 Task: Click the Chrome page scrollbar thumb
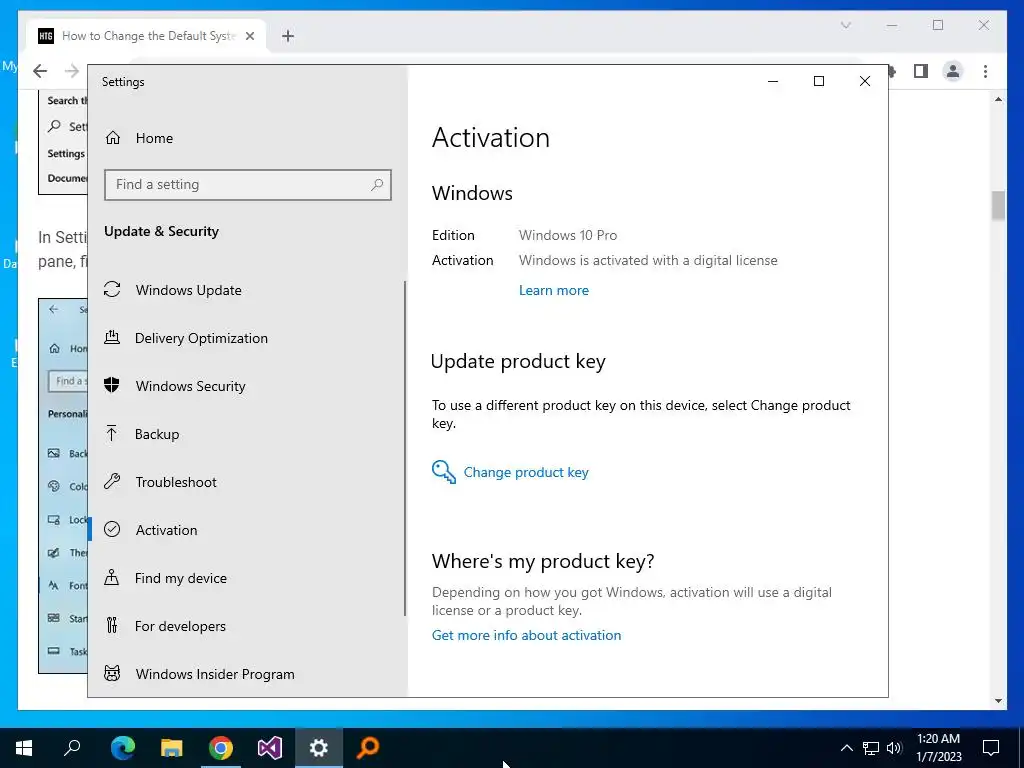point(998,206)
